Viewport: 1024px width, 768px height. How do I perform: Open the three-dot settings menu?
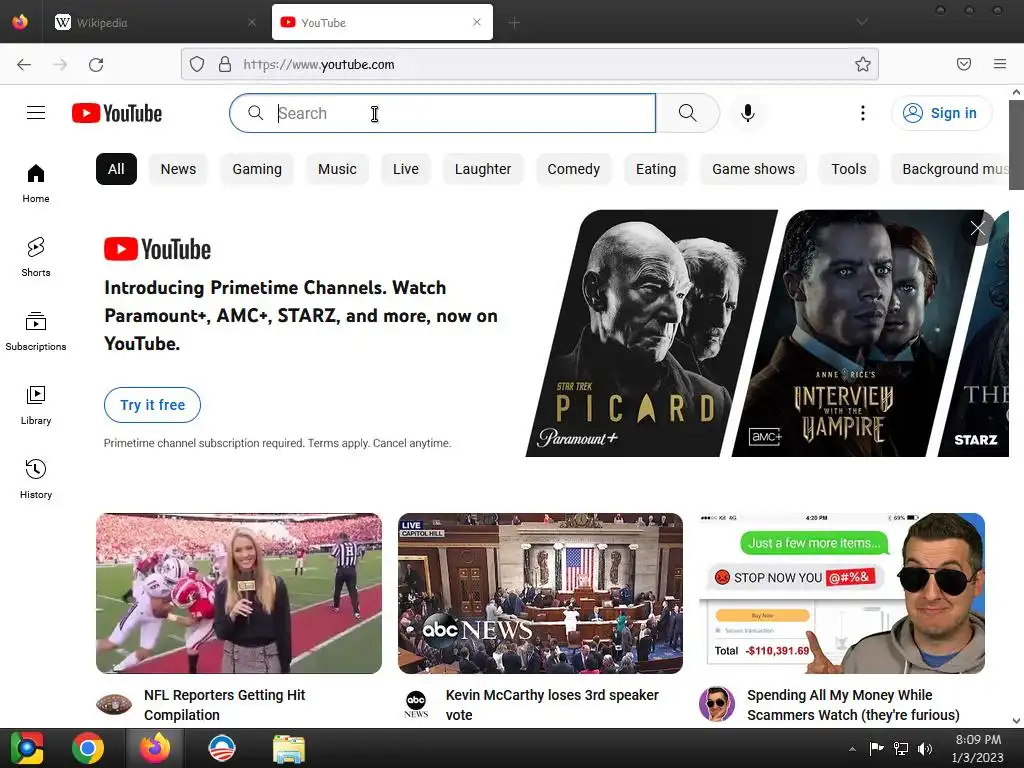[863, 113]
